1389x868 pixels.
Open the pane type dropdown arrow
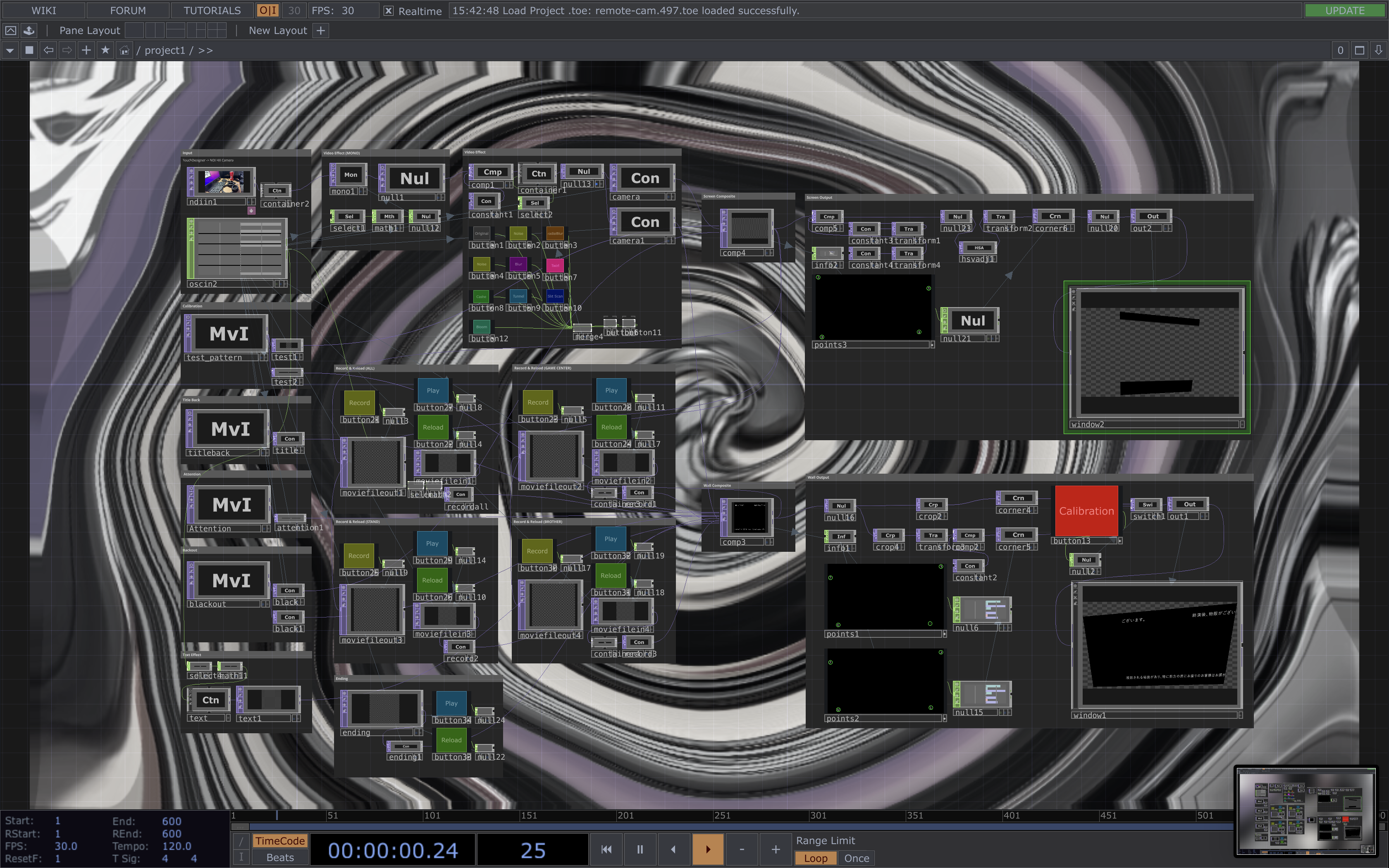tap(10, 50)
